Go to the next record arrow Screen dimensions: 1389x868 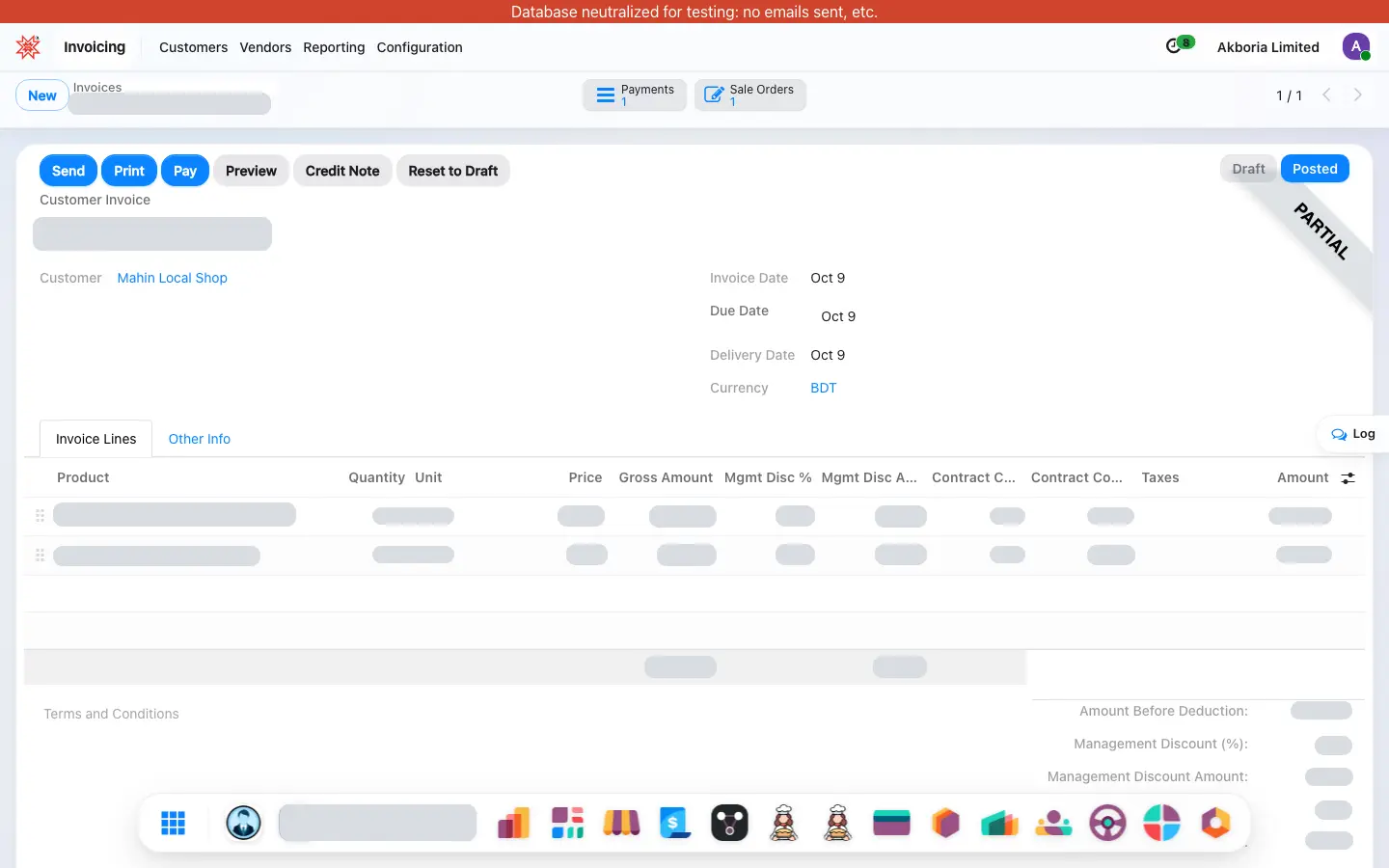click(x=1358, y=95)
